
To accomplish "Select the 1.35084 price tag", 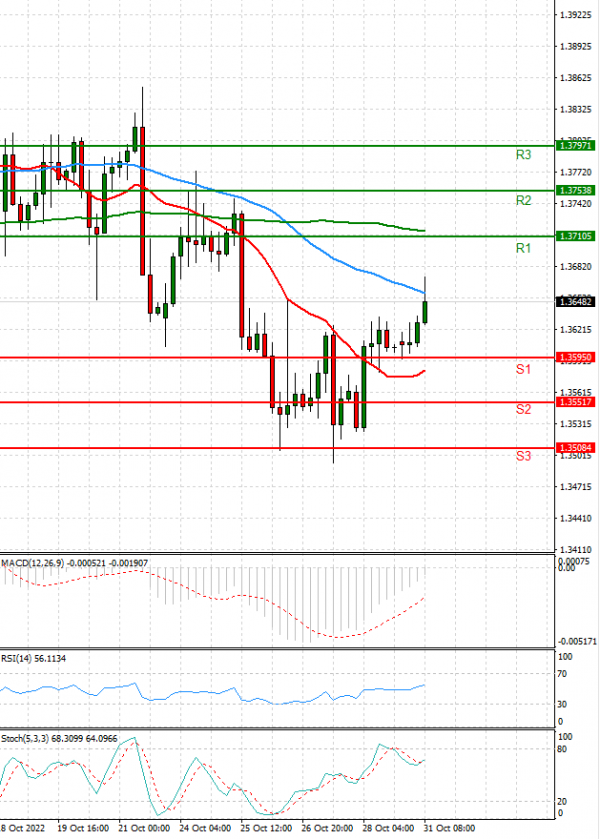I will 575,448.
